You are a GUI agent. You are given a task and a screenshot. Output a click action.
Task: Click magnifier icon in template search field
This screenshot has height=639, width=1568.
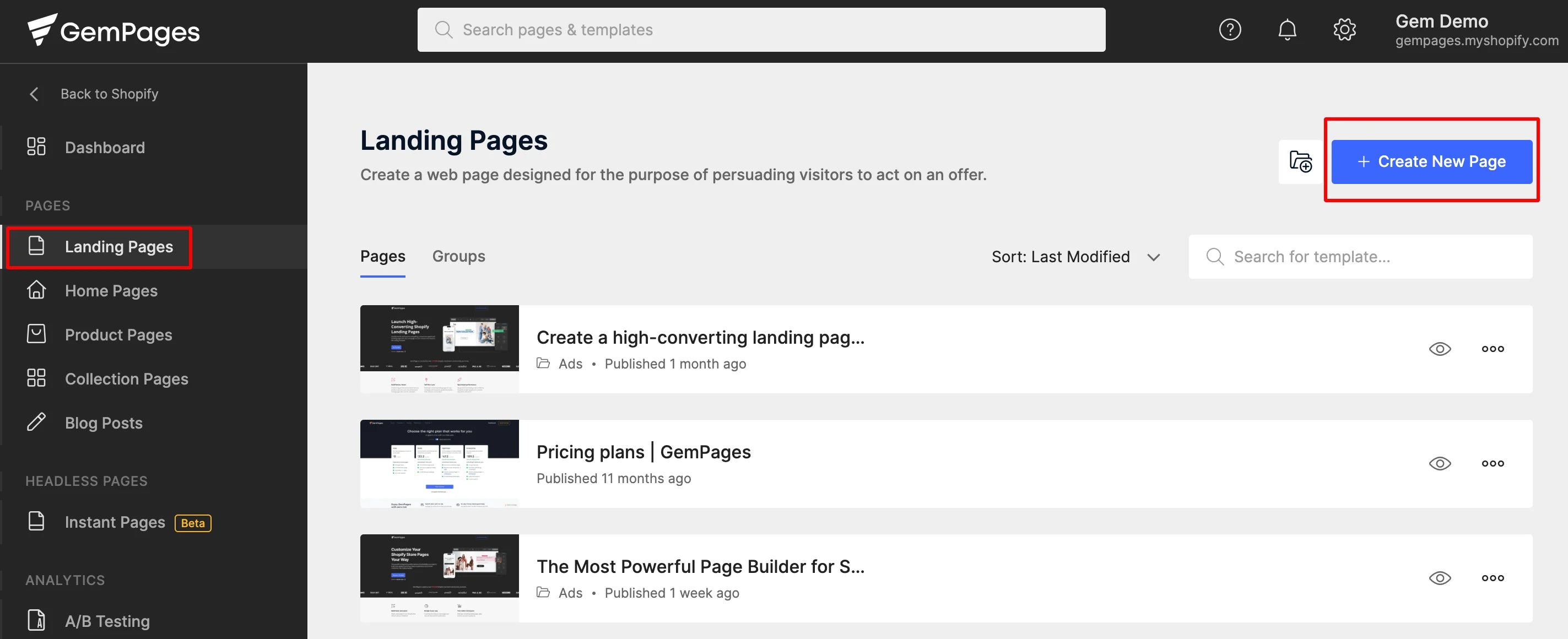click(1215, 256)
